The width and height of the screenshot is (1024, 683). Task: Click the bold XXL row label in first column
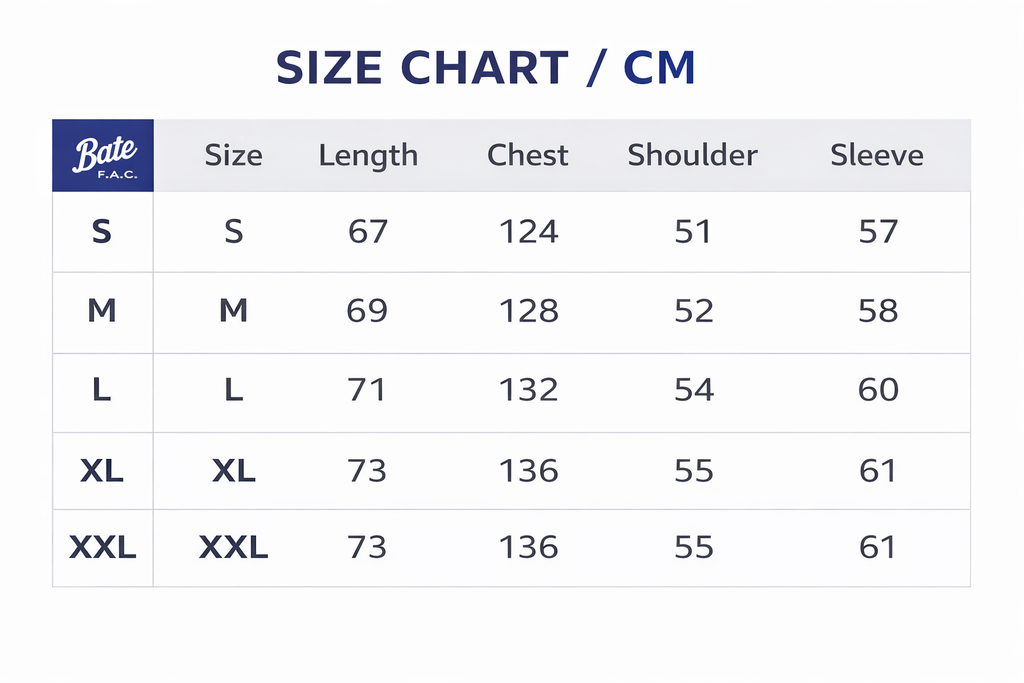pos(103,547)
